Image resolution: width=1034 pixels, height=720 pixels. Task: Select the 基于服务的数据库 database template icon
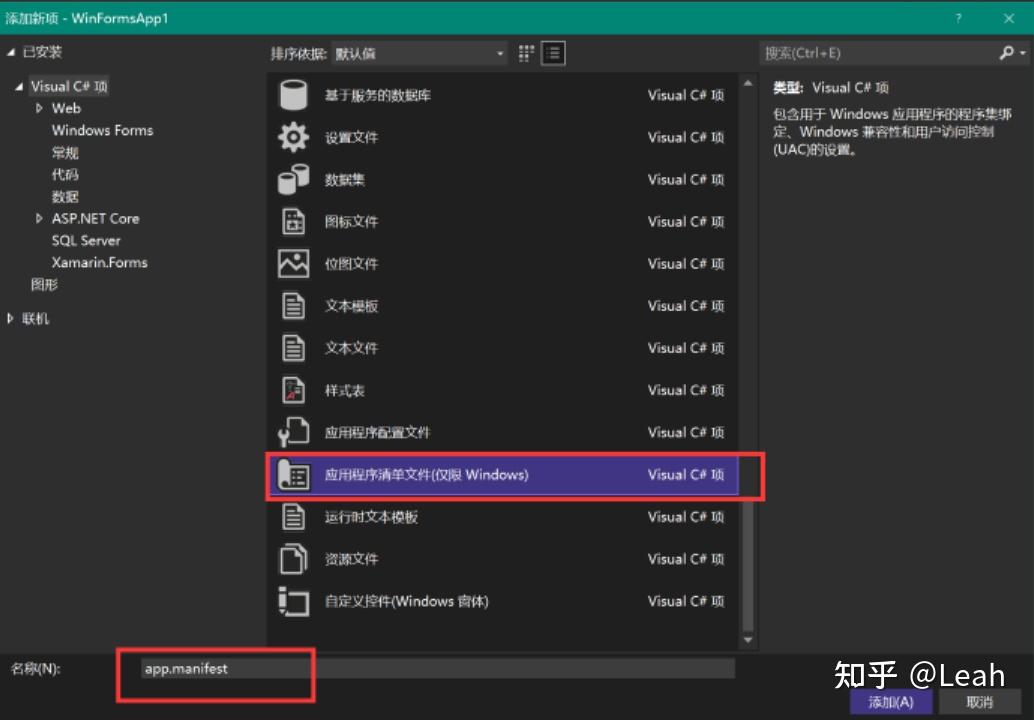294,95
